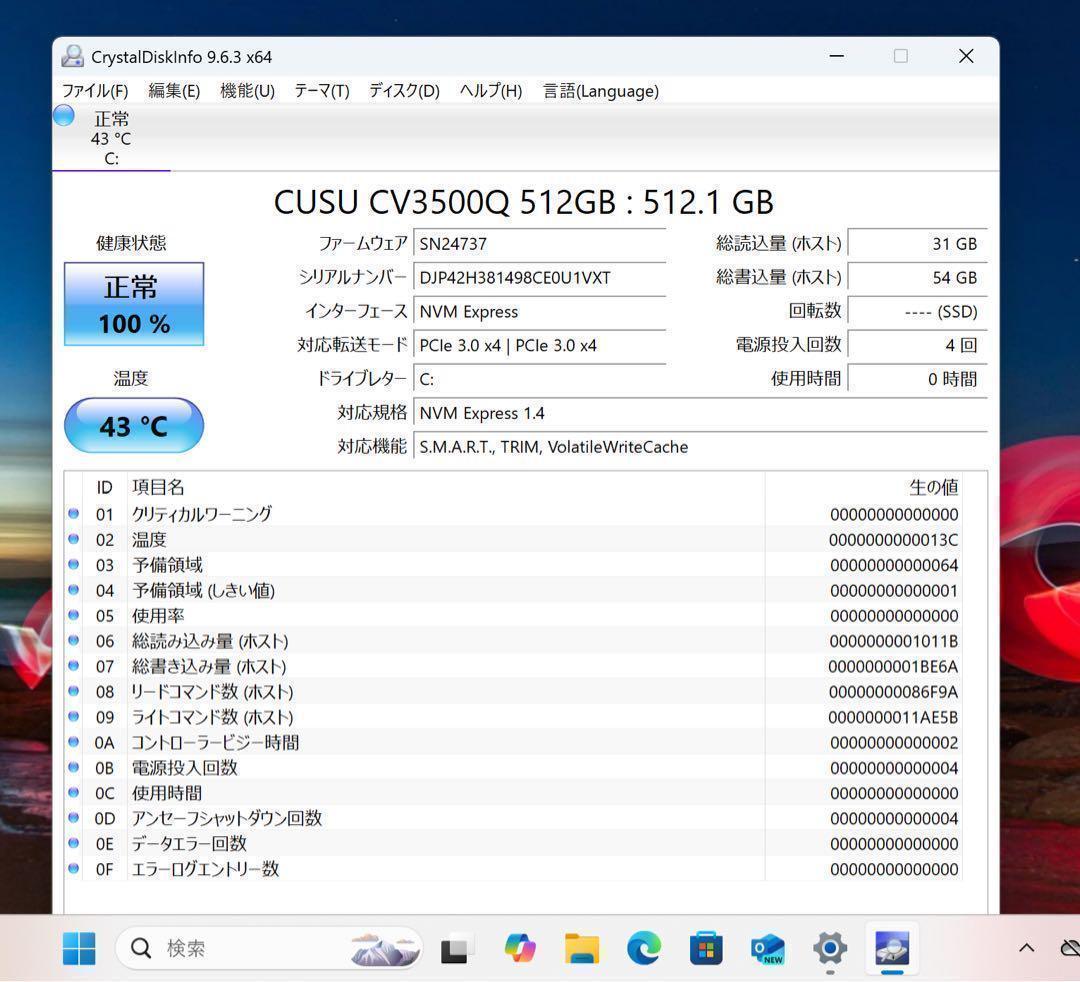Open the ヘルプ(H) menu
1080x982 pixels.
point(490,91)
